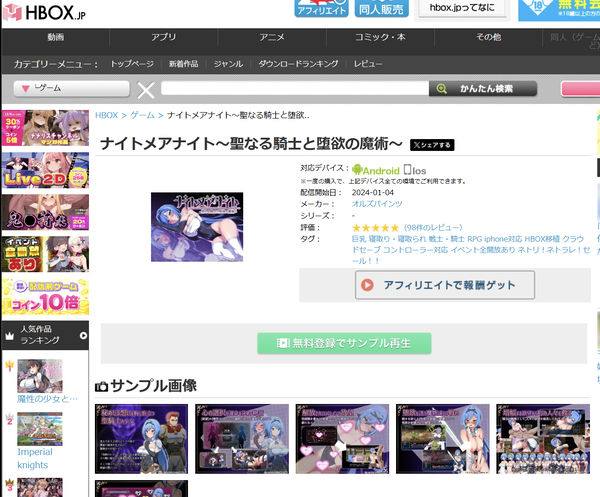Click the X clear search icon
The width and height of the screenshot is (600, 497).
(x=146, y=90)
